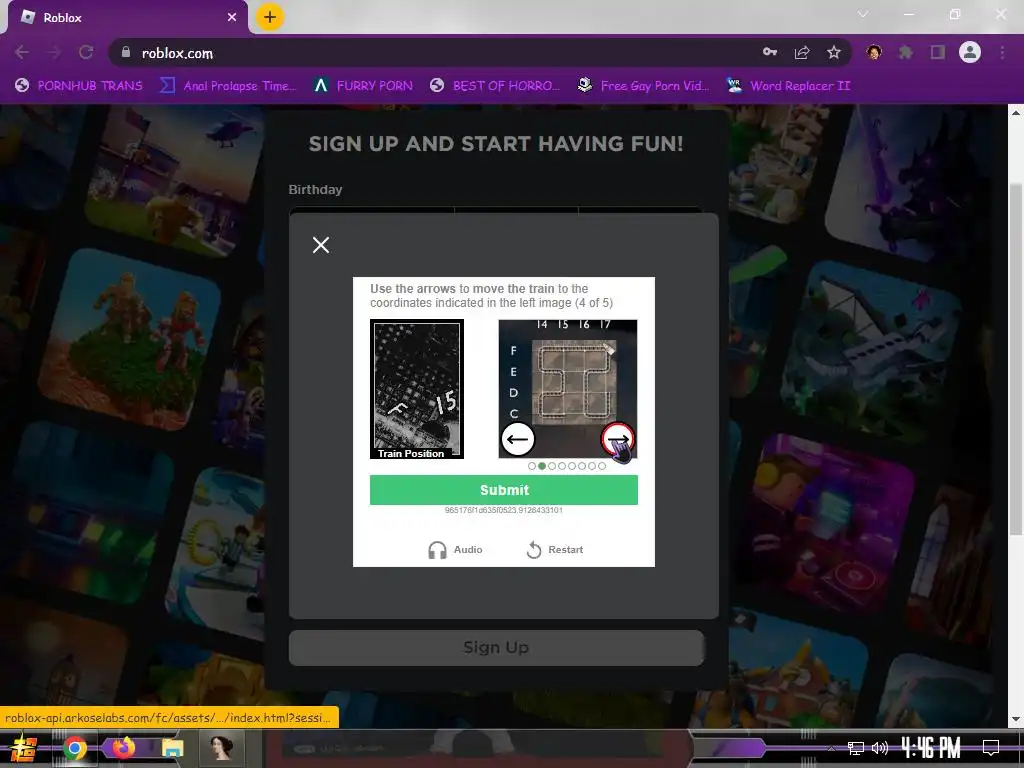Select the third progress dot

click(552, 466)
